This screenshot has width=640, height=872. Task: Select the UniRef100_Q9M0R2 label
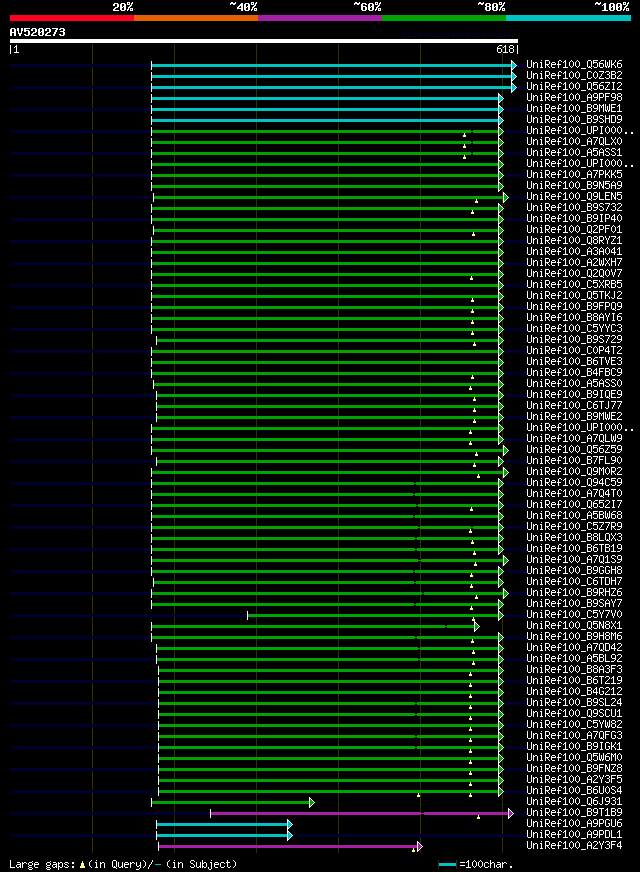574,472
